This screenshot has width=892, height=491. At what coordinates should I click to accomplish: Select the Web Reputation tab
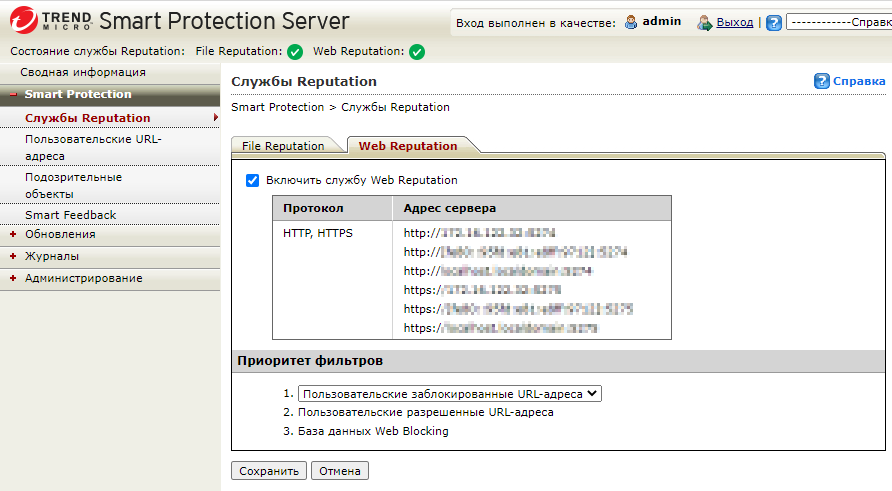tap(408, 146)
